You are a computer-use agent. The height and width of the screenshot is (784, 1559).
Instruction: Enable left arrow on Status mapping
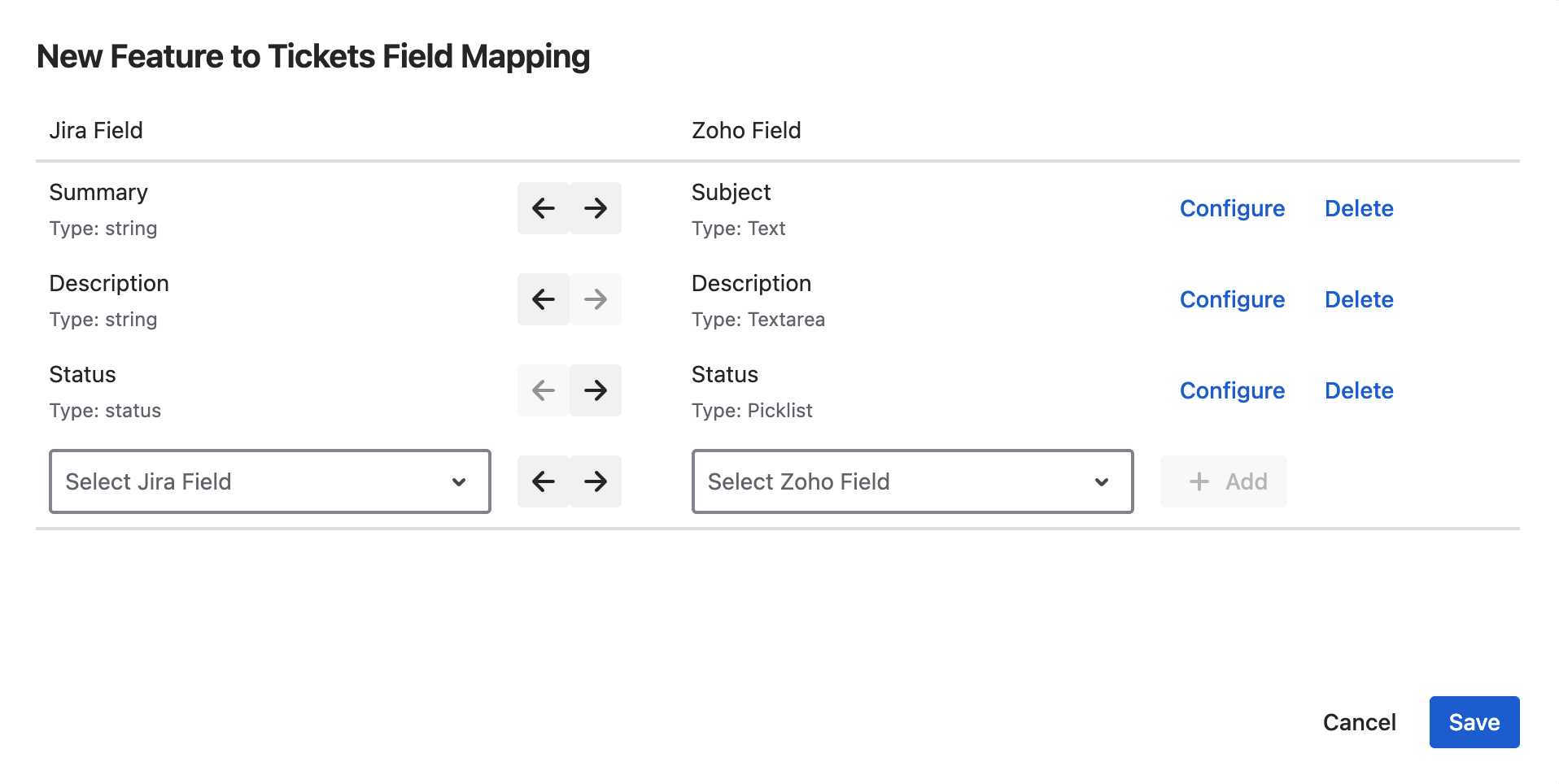click(x=544, y=390)
